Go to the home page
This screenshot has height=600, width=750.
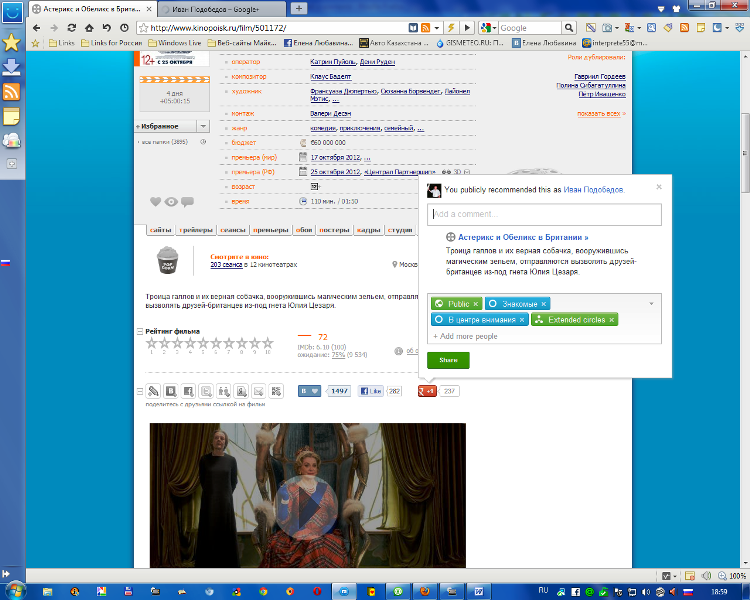click(x=89, y=28)
